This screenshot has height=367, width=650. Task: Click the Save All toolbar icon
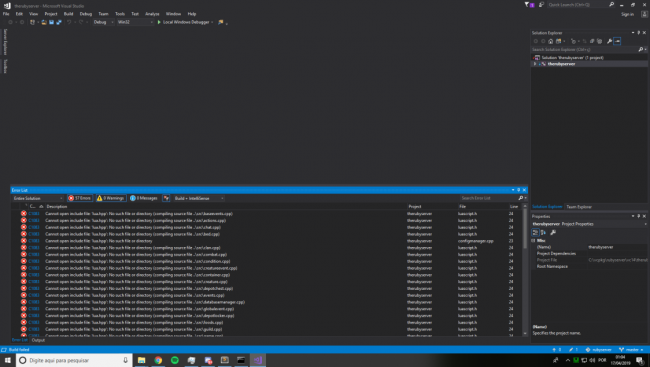[x=58, y=22]
